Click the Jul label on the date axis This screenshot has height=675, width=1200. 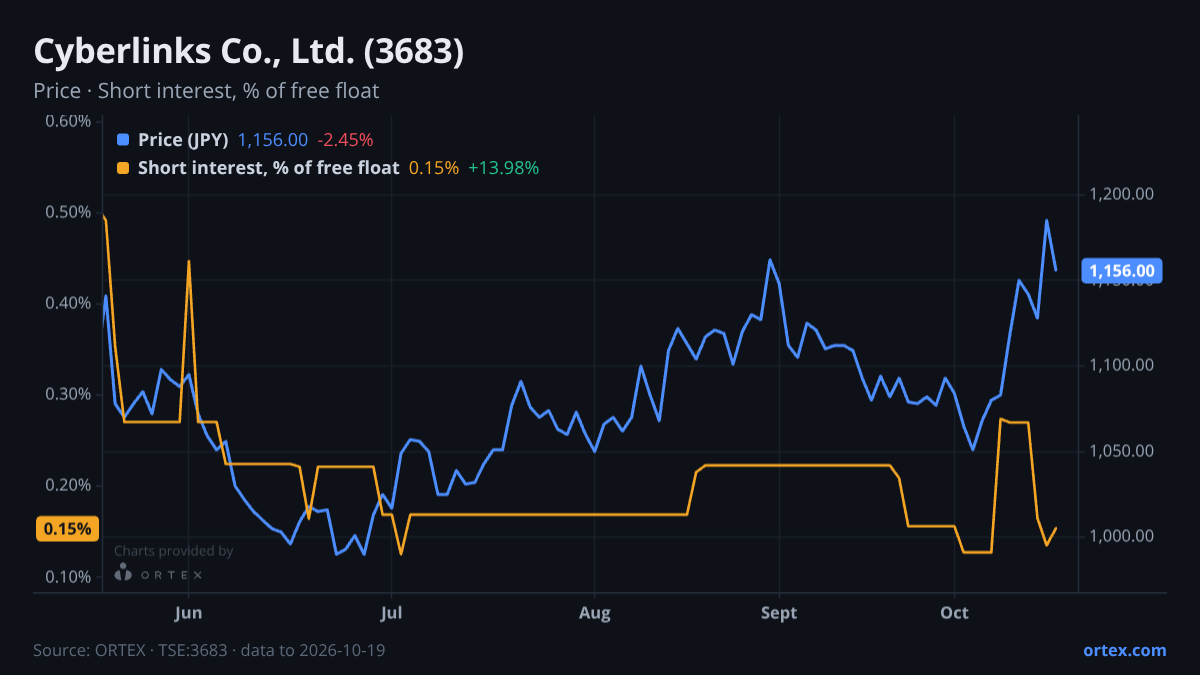391,613
